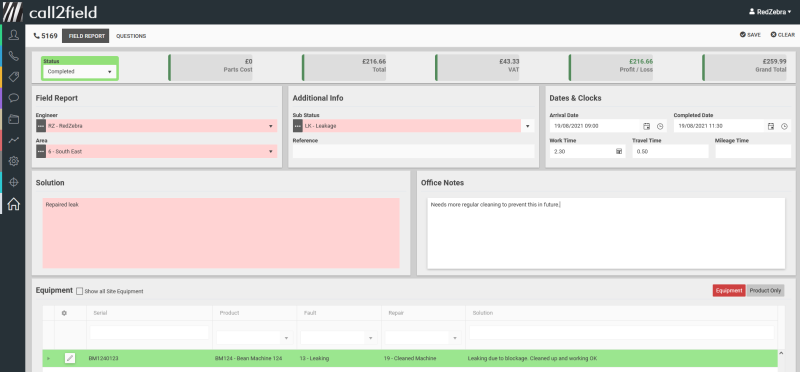The image size is (800, 372).
Task: Open the Arrival Date calendar picker
Action: coord(646,126)
